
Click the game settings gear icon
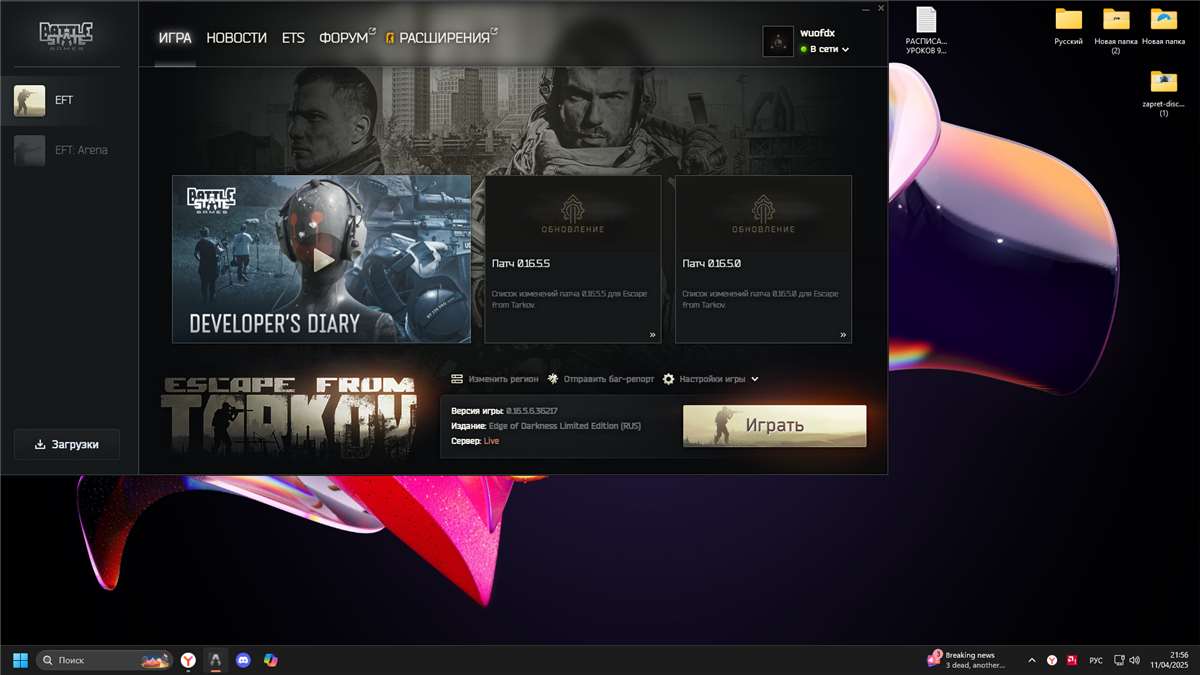669,379
